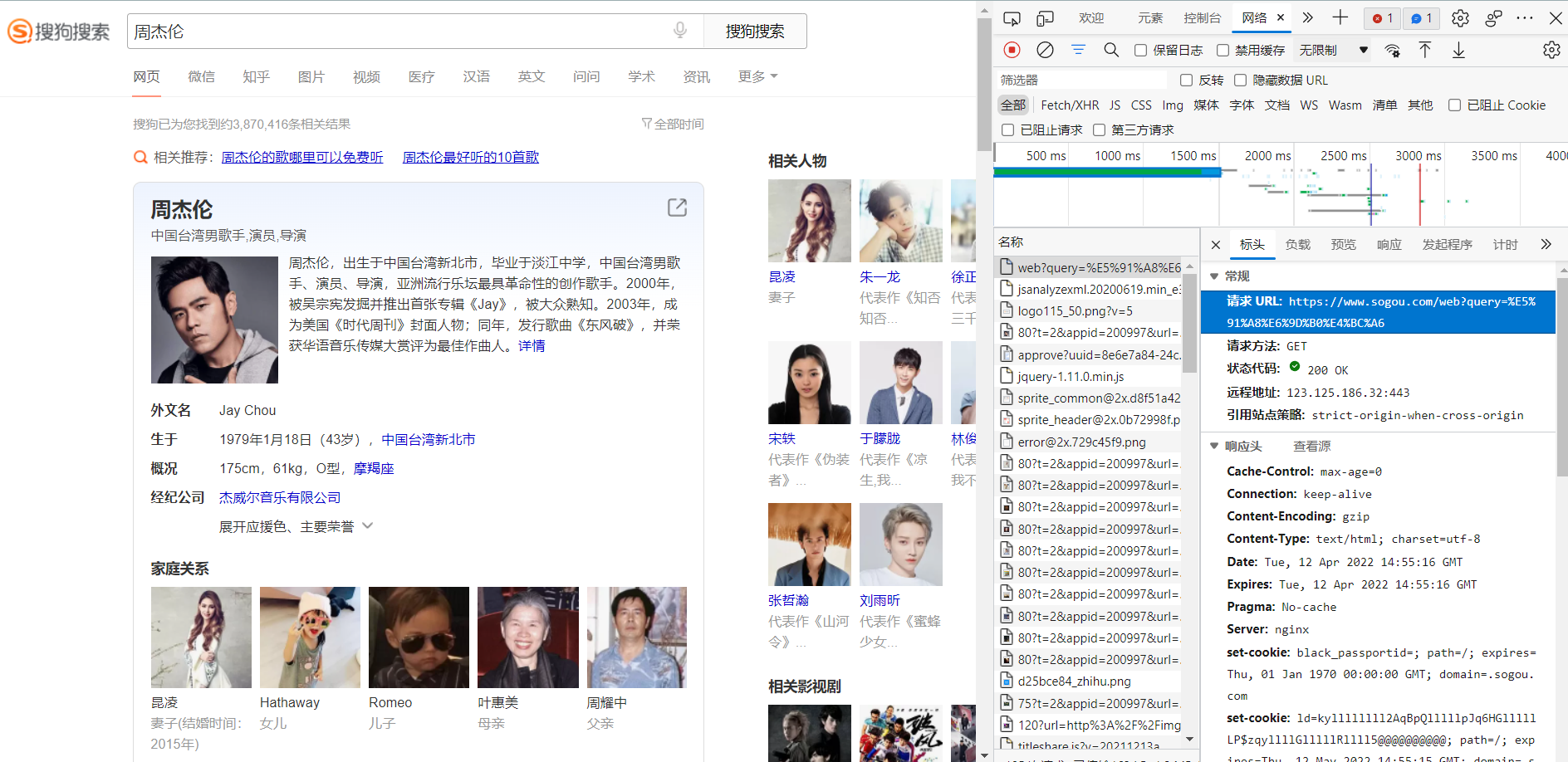Click 查看源 in response headers
Screen dimensions: 1568x762
point(1312,447)
